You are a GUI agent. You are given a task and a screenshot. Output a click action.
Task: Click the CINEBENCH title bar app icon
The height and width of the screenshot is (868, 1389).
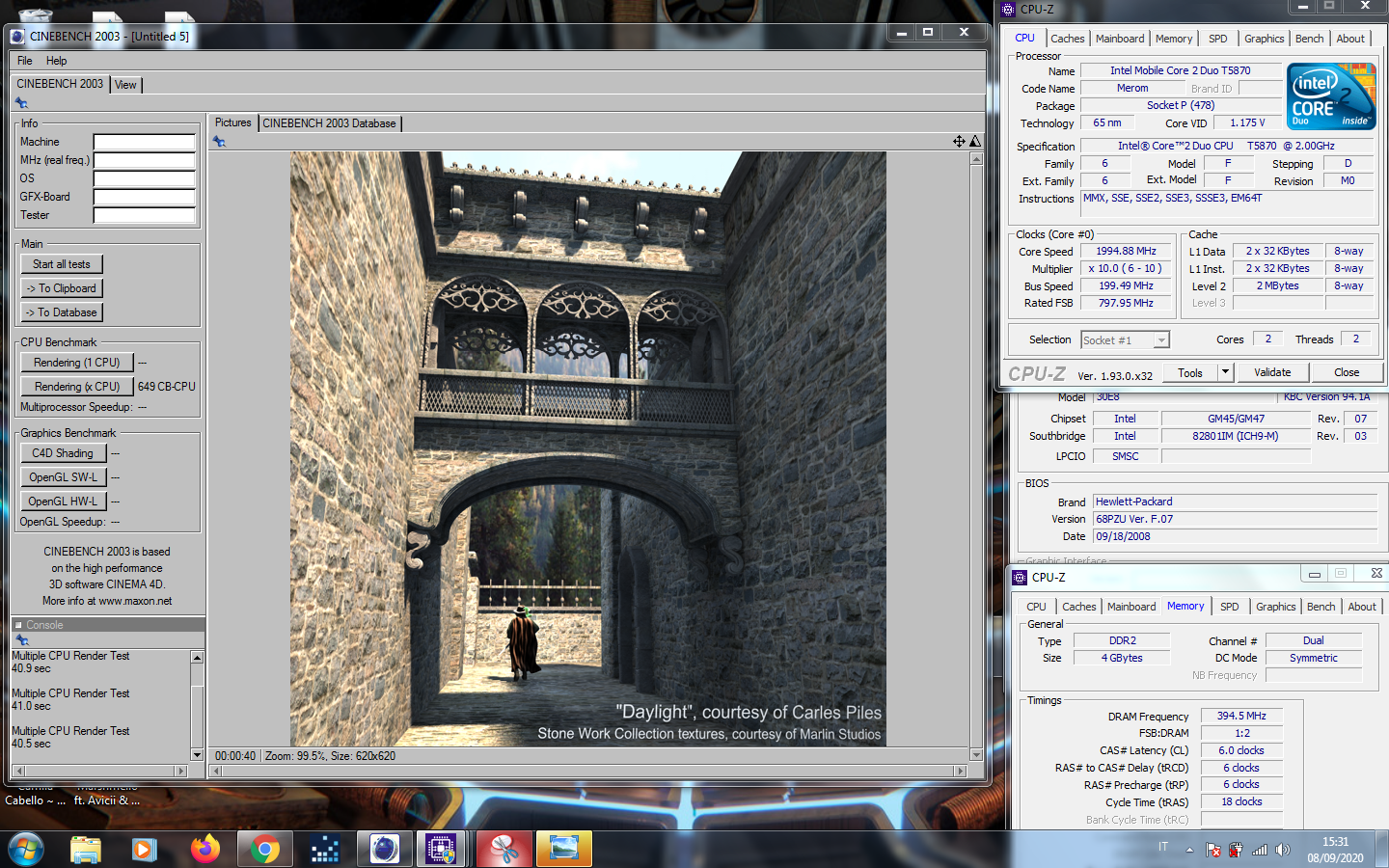[18, 37]
